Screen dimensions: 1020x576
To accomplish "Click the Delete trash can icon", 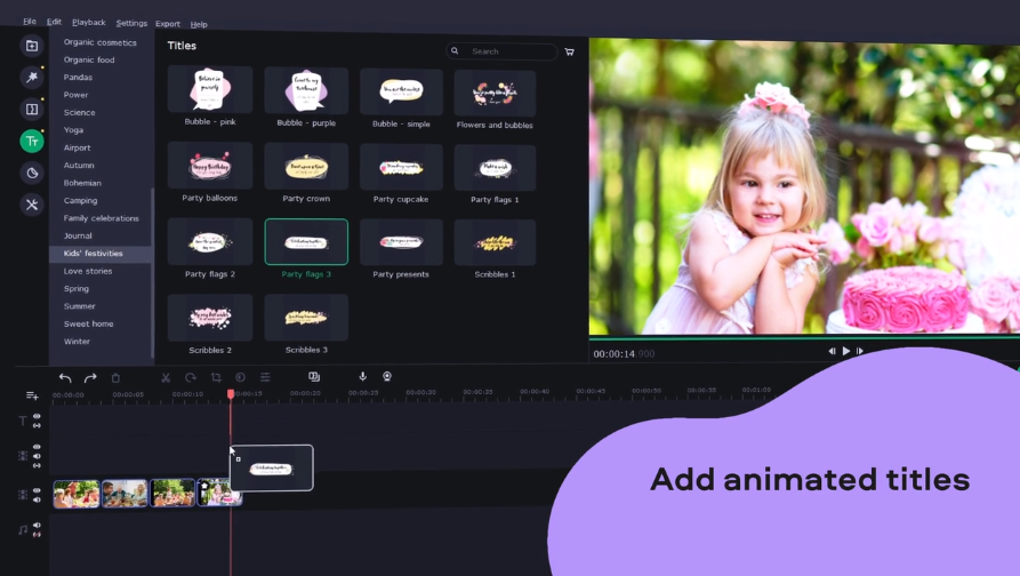I will click(x=116, y=377).
